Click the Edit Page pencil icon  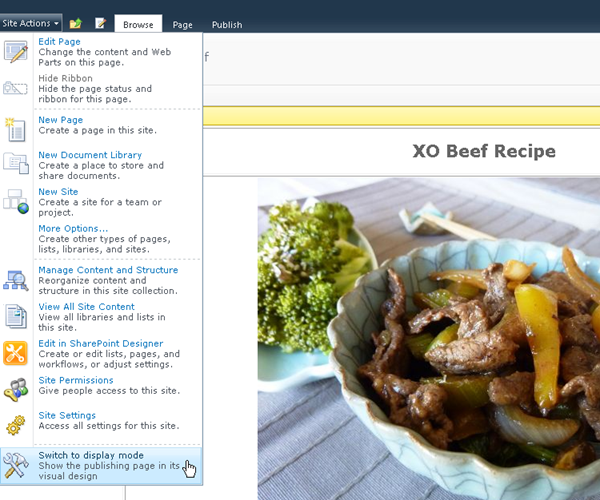click(x=16, y=52)
